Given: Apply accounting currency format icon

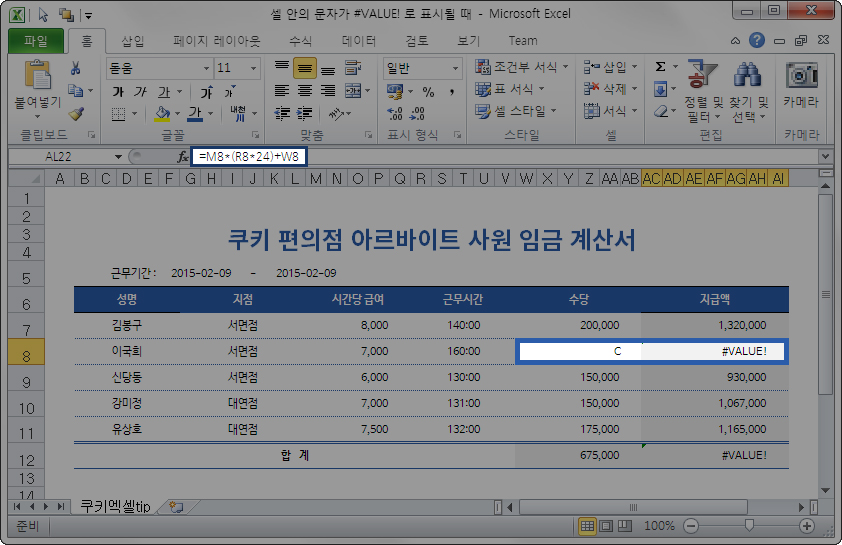Looking at the screenshot, I should coord(395,92).
